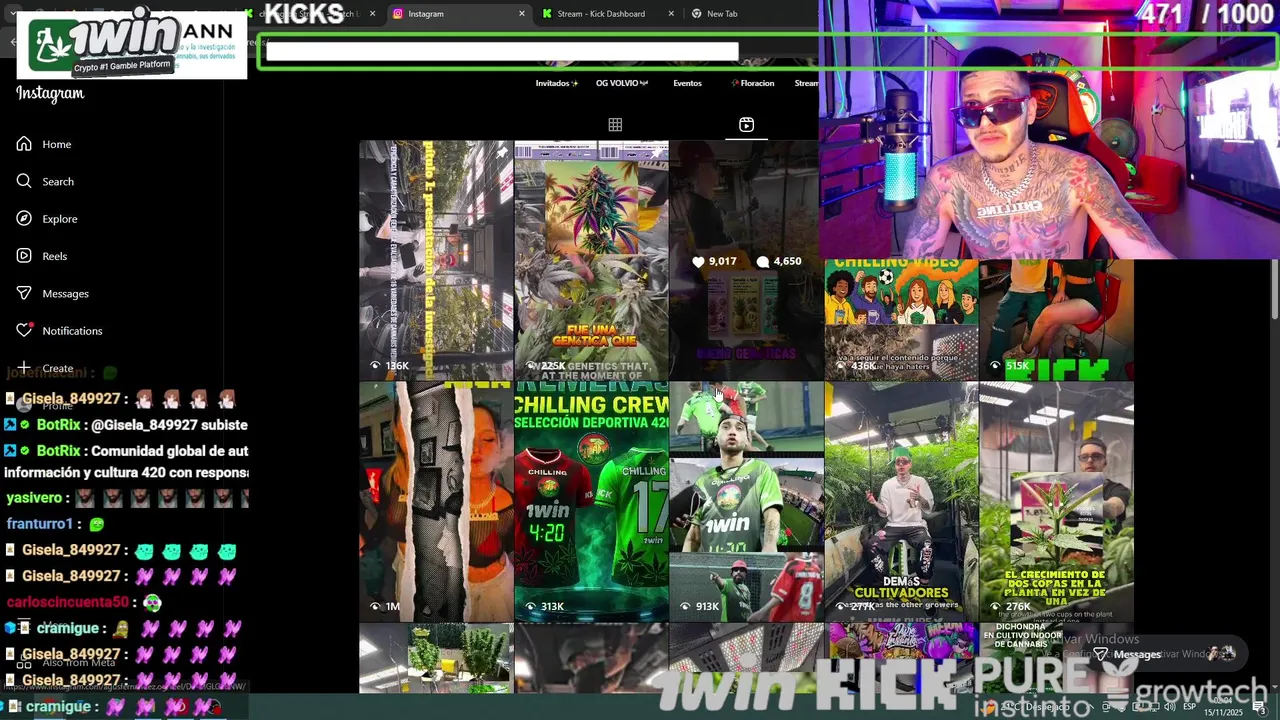Open Messages from sidebar icon
The height and width of the screenshot is (720, 1280).
[x=24, y=293]
